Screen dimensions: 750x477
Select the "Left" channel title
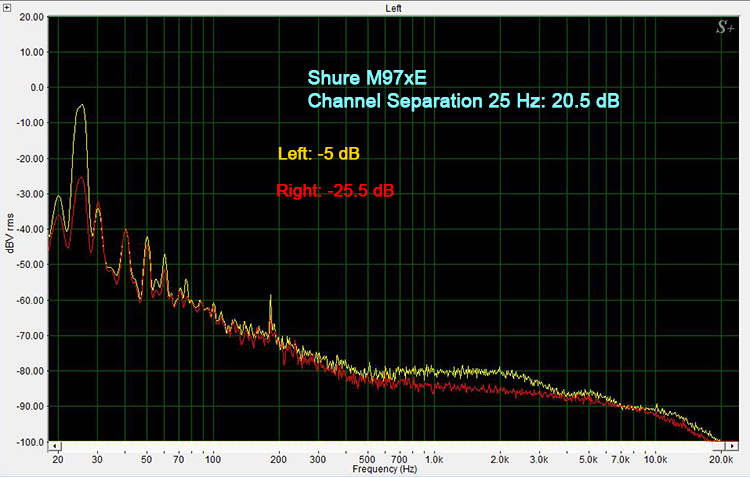pos(394,8)
